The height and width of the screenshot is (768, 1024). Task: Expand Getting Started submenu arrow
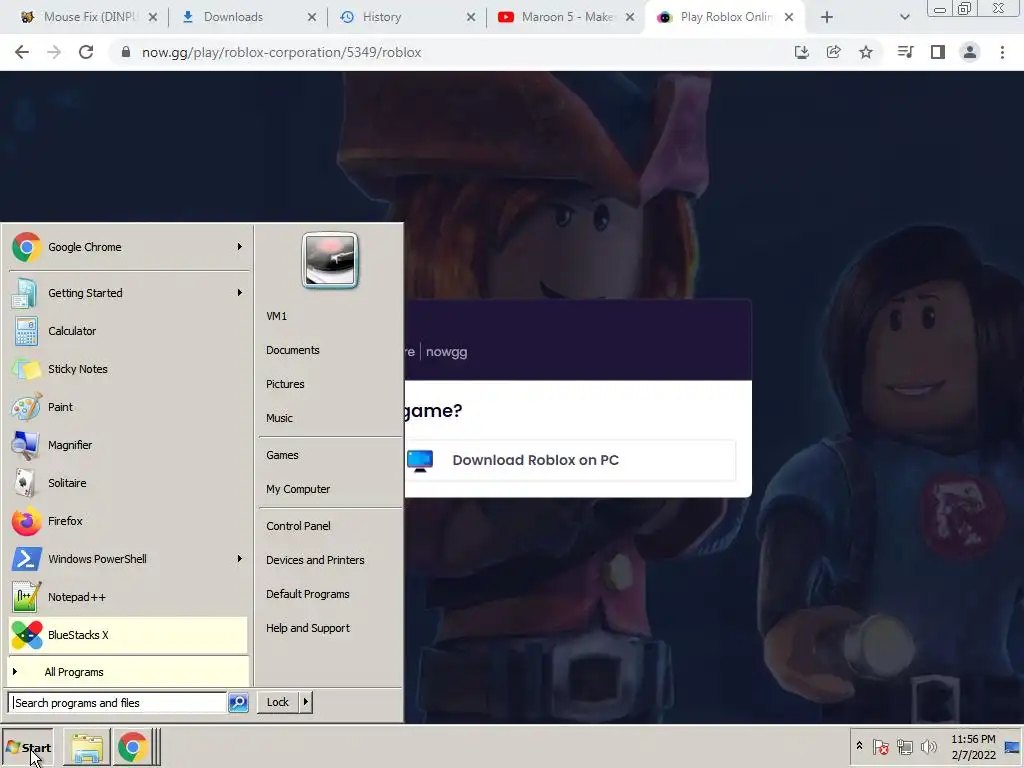click(x=240, y=293)
